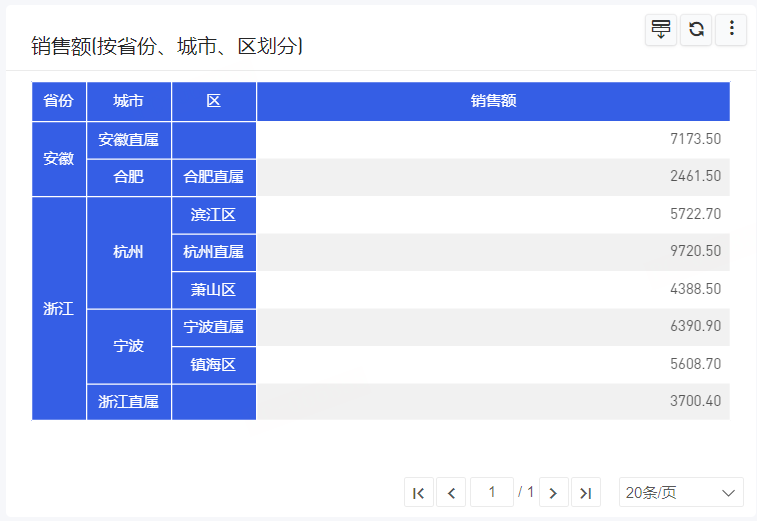Image resolution: width=757 pixels, height=521 pixels.
Task: Select the 杭州 city cell
Action: click(129, 252)
